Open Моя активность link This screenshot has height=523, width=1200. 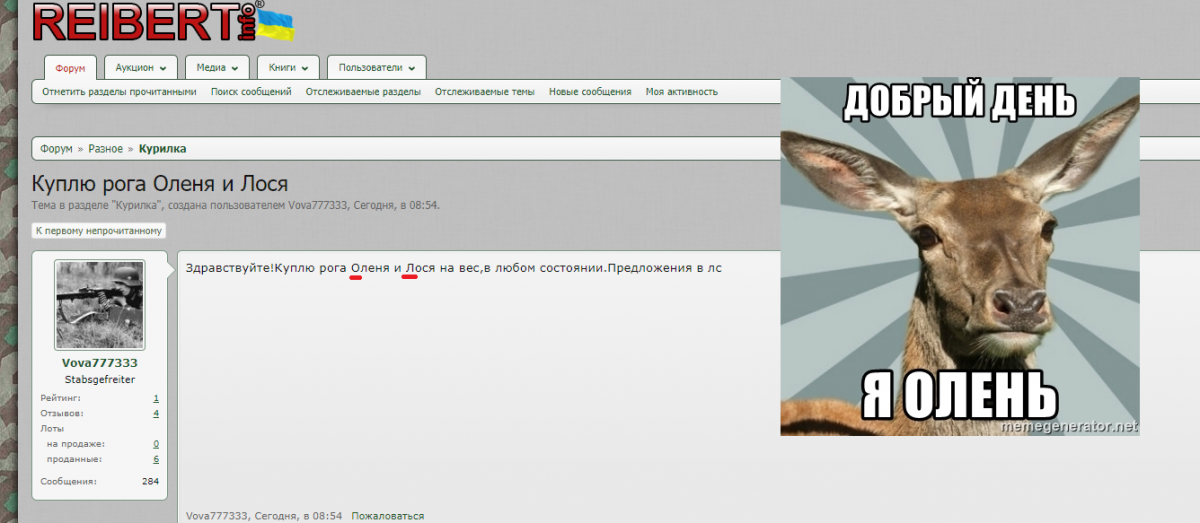[x=682, y=92]
